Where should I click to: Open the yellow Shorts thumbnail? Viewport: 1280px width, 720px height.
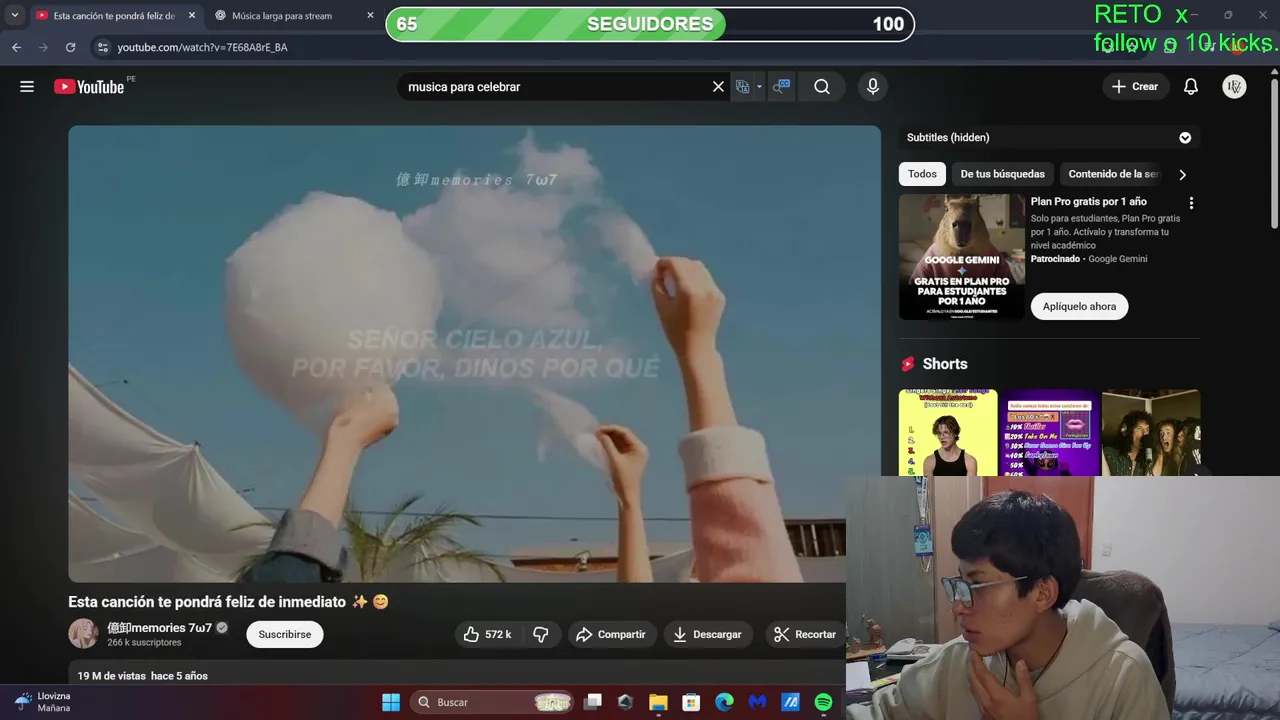coord(948,433)
